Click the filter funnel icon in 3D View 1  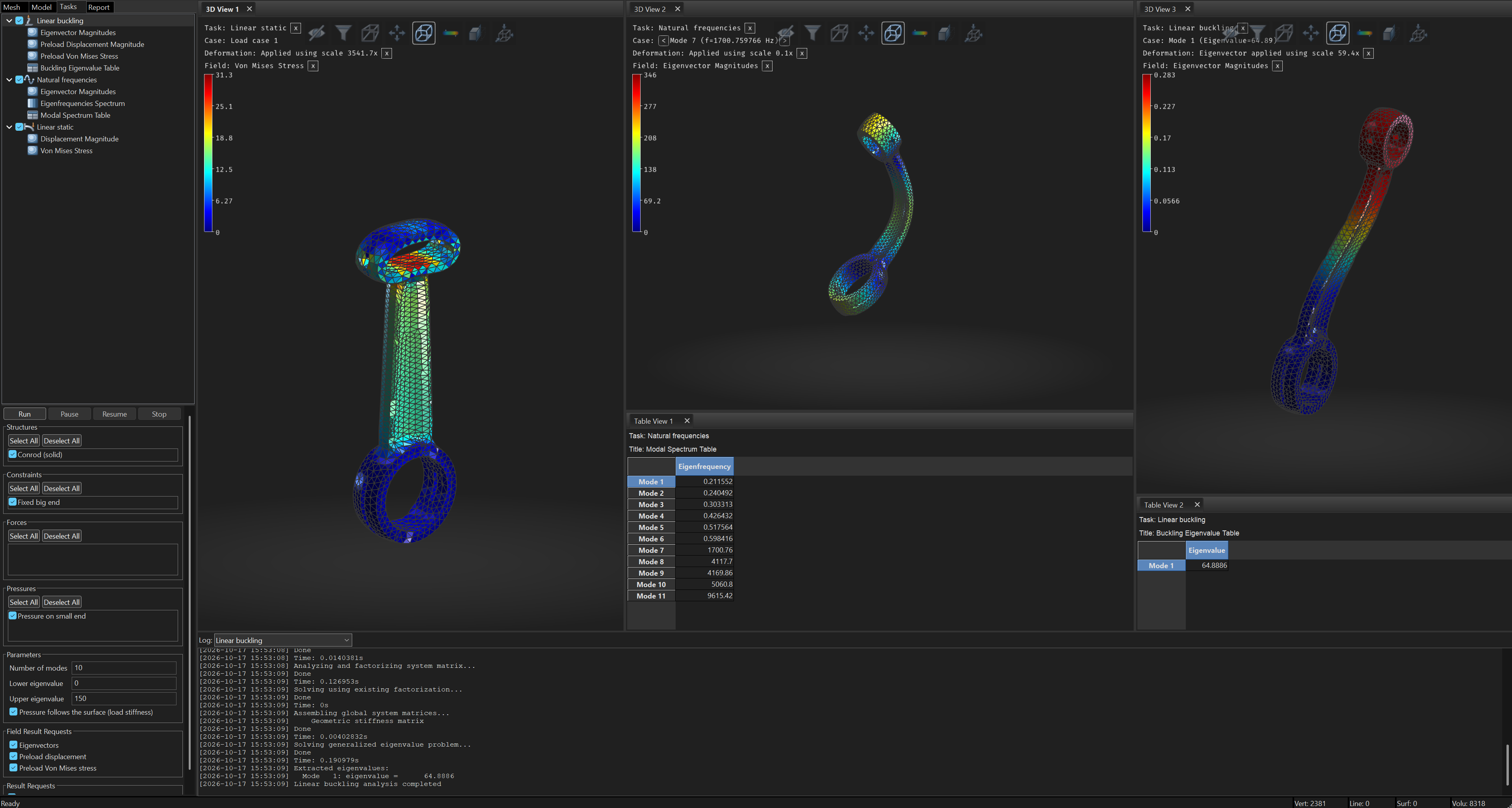coord(344,33)
